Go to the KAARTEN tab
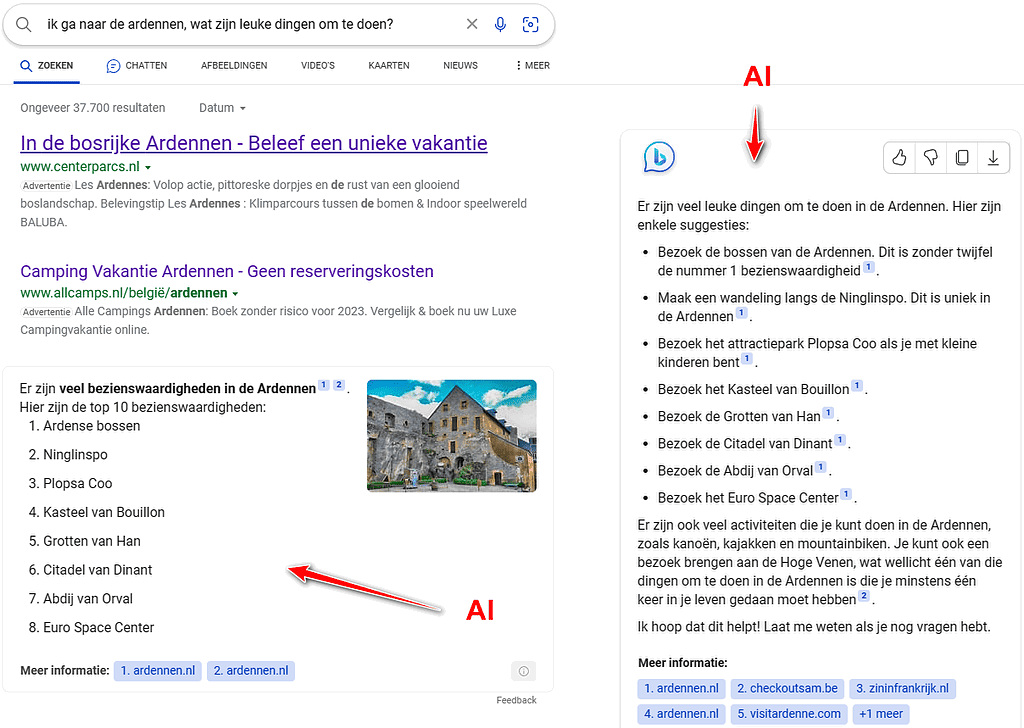 point(389,65)
